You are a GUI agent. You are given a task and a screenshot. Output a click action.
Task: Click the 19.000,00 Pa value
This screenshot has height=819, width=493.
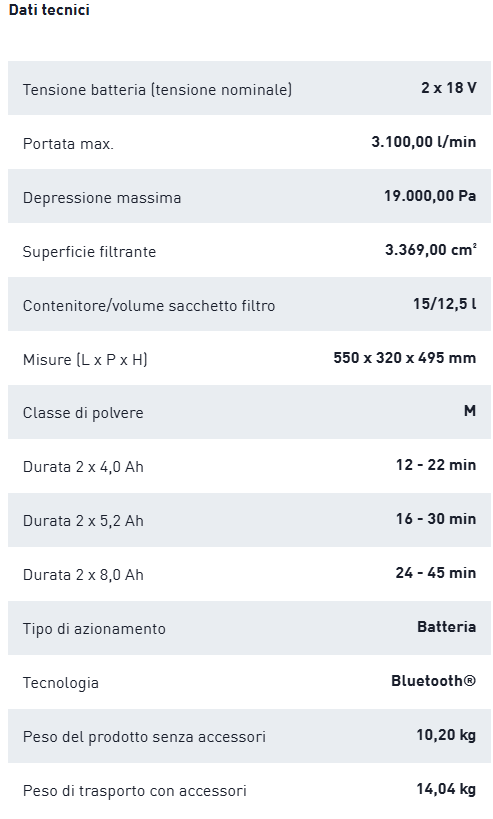pos(430,195)
